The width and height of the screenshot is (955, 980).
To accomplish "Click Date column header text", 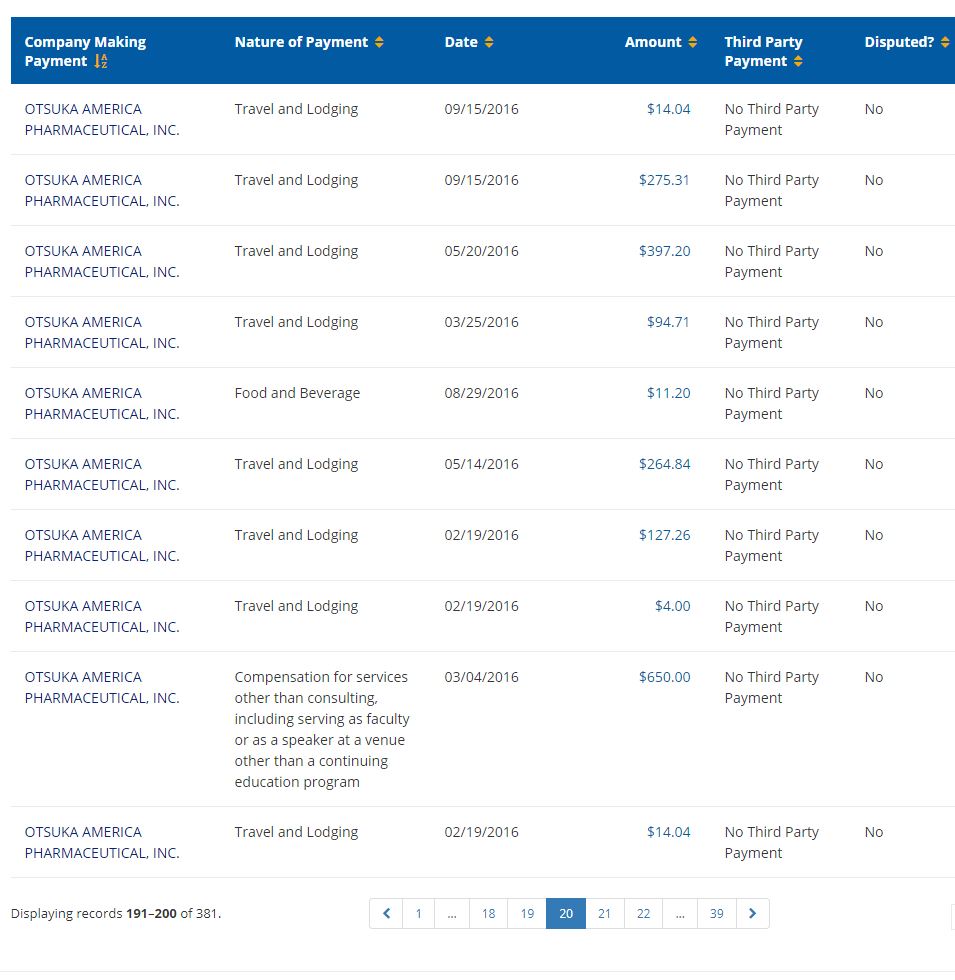I will (461, 42).
